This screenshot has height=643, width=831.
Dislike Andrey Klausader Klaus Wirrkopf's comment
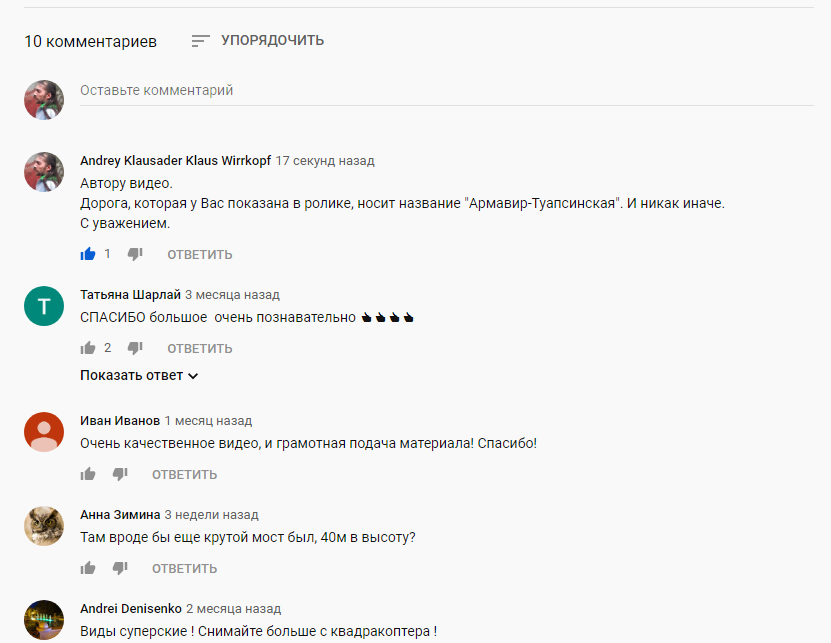click(x=135, y=255)
